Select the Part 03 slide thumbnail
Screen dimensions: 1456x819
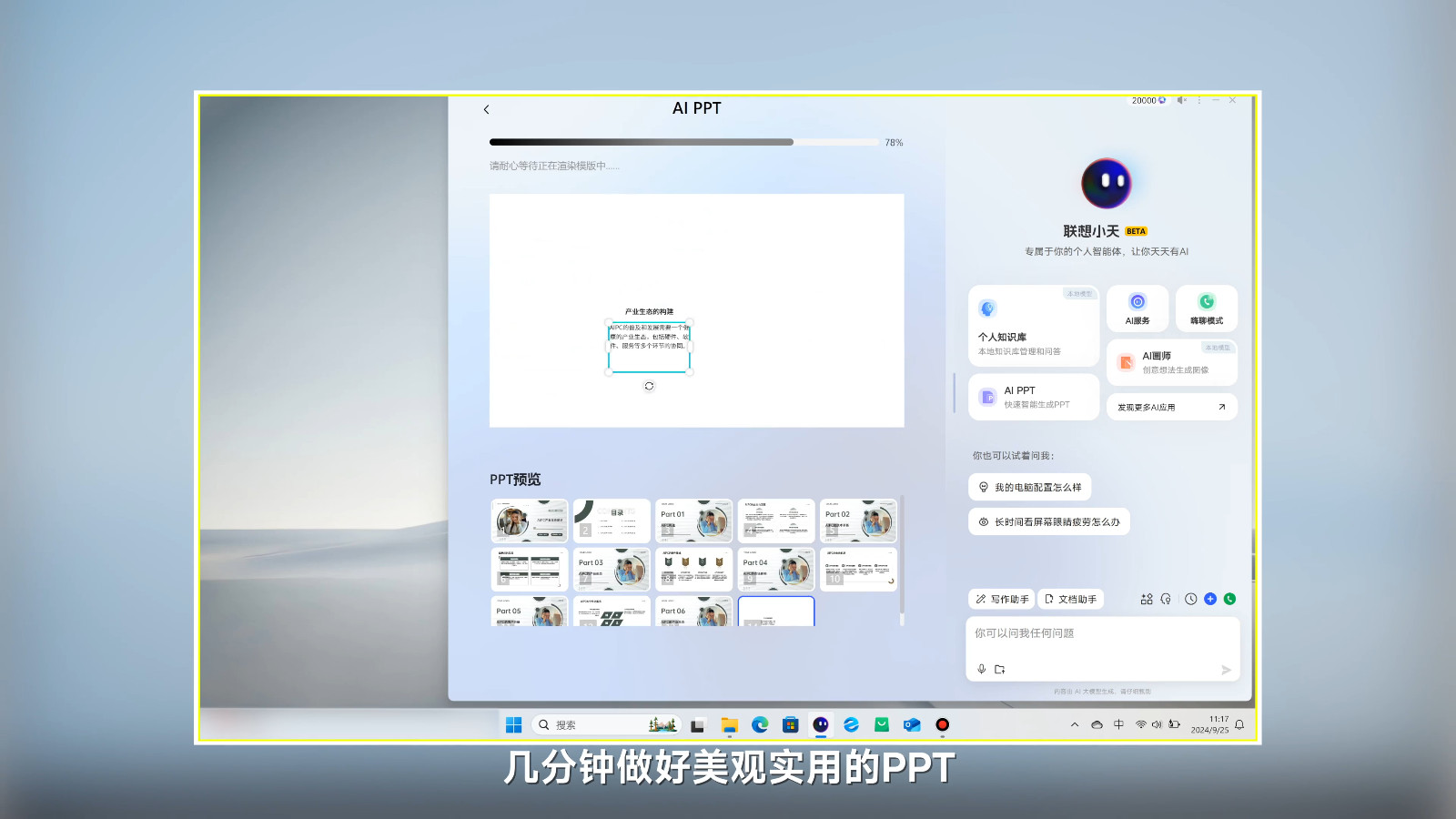[x=612, y=569]
